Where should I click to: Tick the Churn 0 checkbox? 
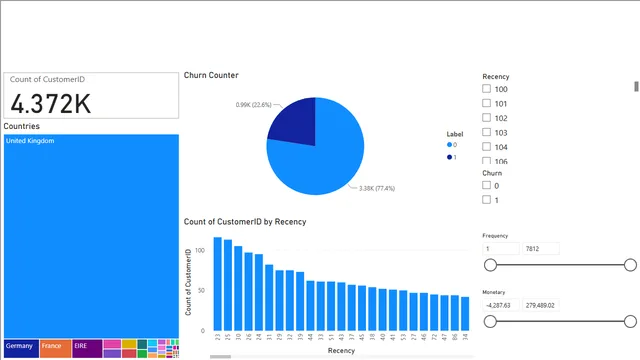coord(486,185)
